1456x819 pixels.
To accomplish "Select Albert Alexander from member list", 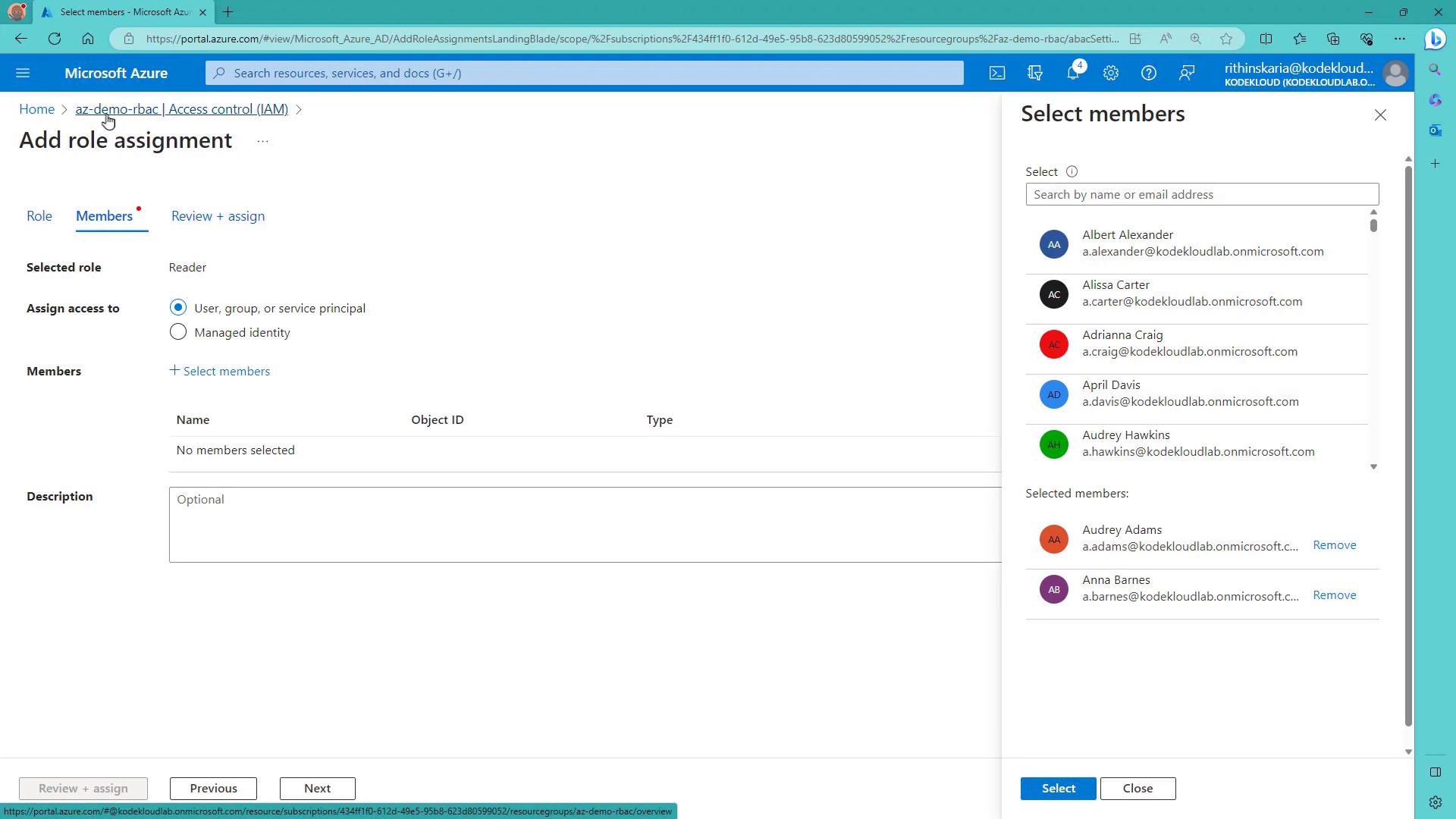I will coord(1197,243).
